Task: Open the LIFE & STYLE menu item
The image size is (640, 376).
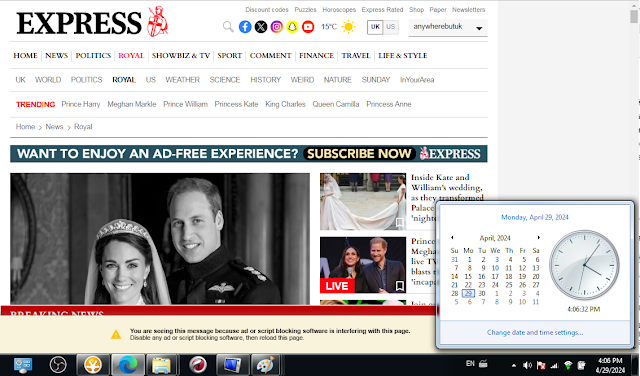Action: click(x=402, y=56)
